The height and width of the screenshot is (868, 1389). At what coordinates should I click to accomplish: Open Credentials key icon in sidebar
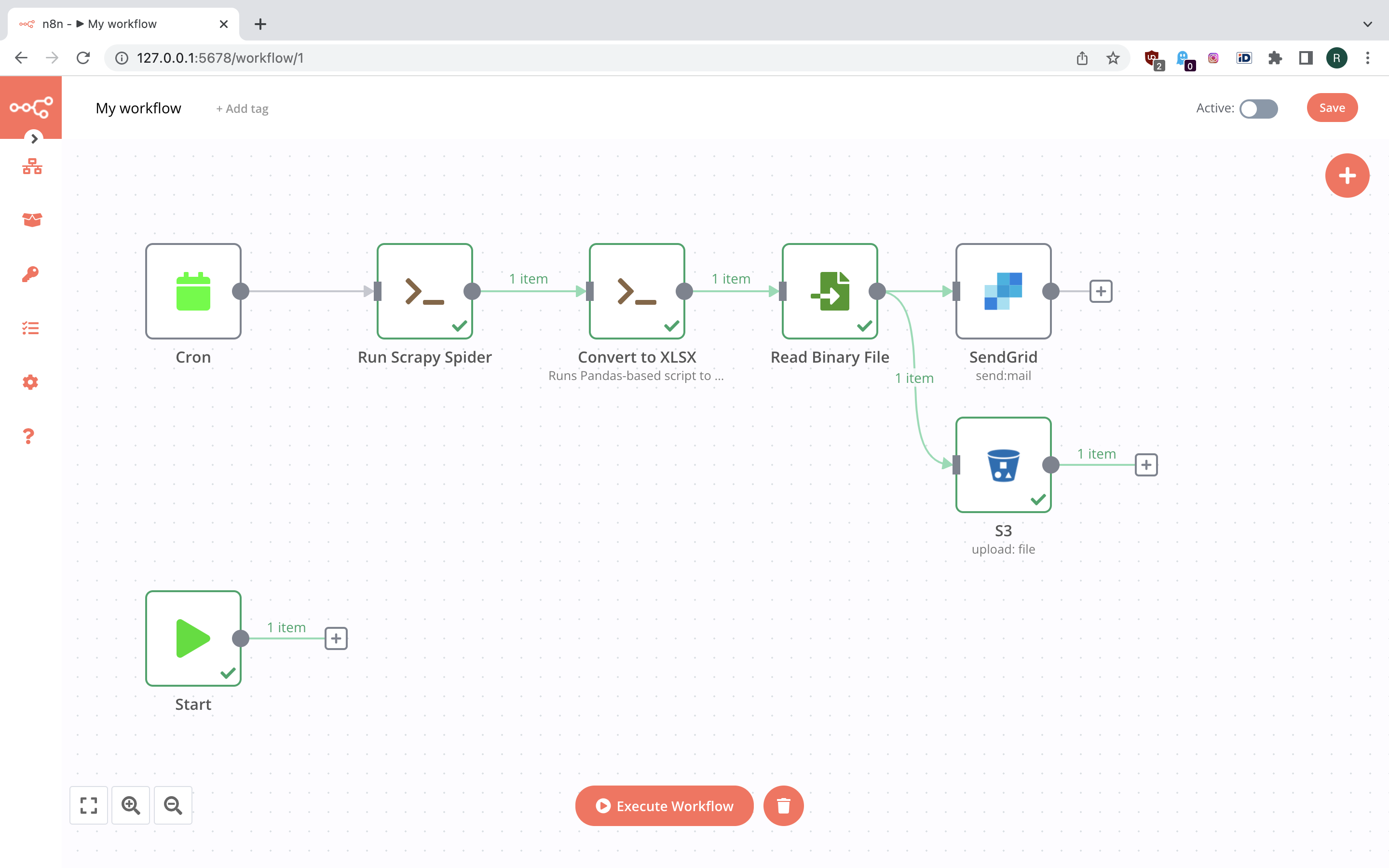coord(30,274)
